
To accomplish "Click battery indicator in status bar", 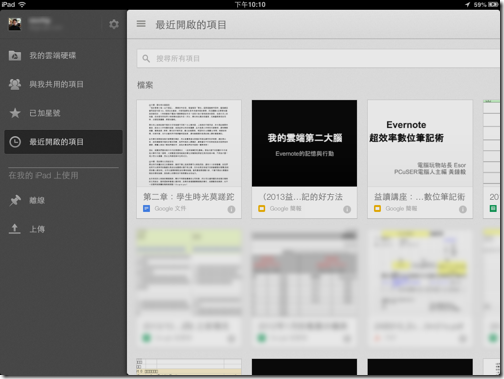I will [493, 5].
